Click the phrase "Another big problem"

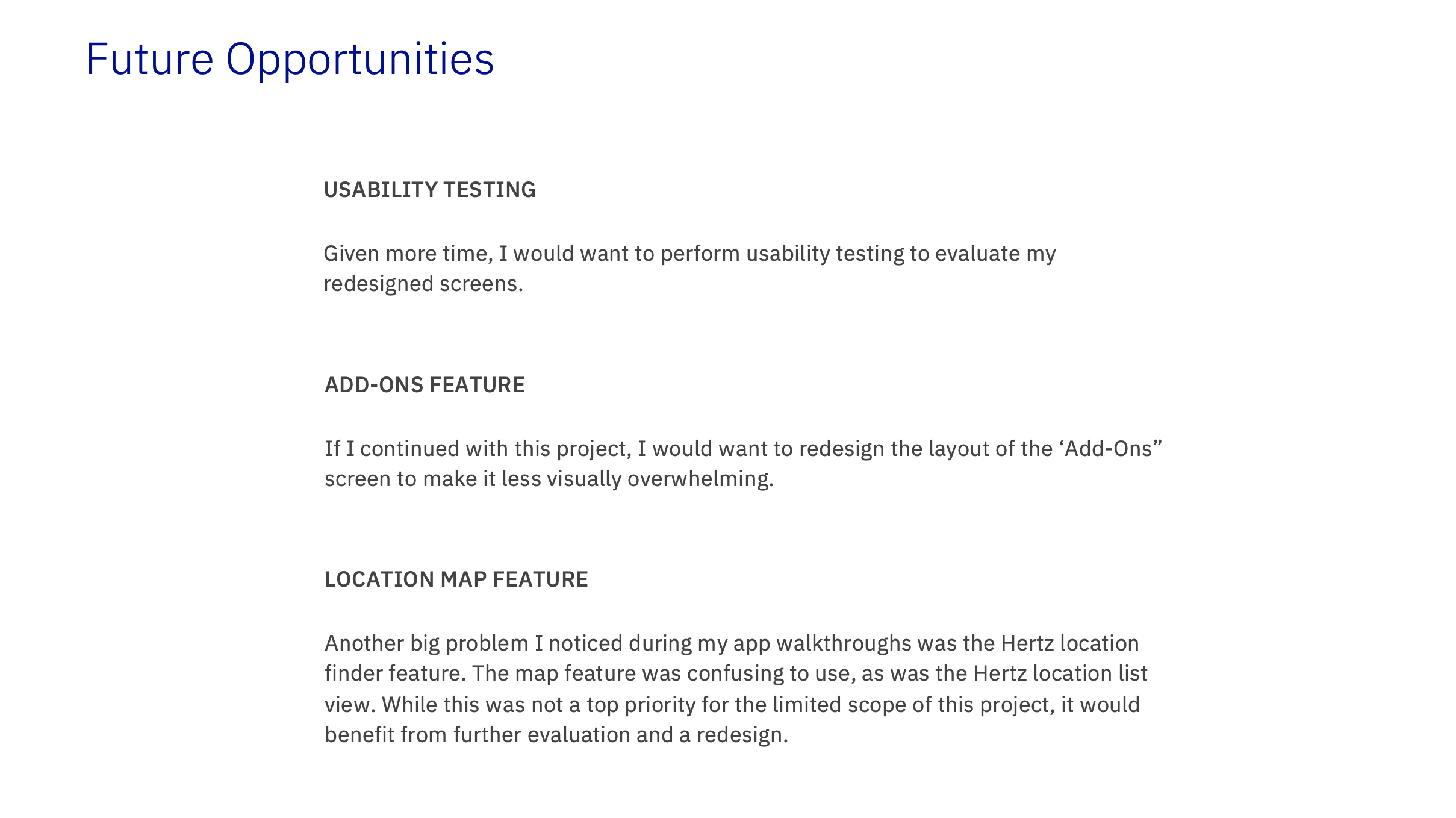426,643
